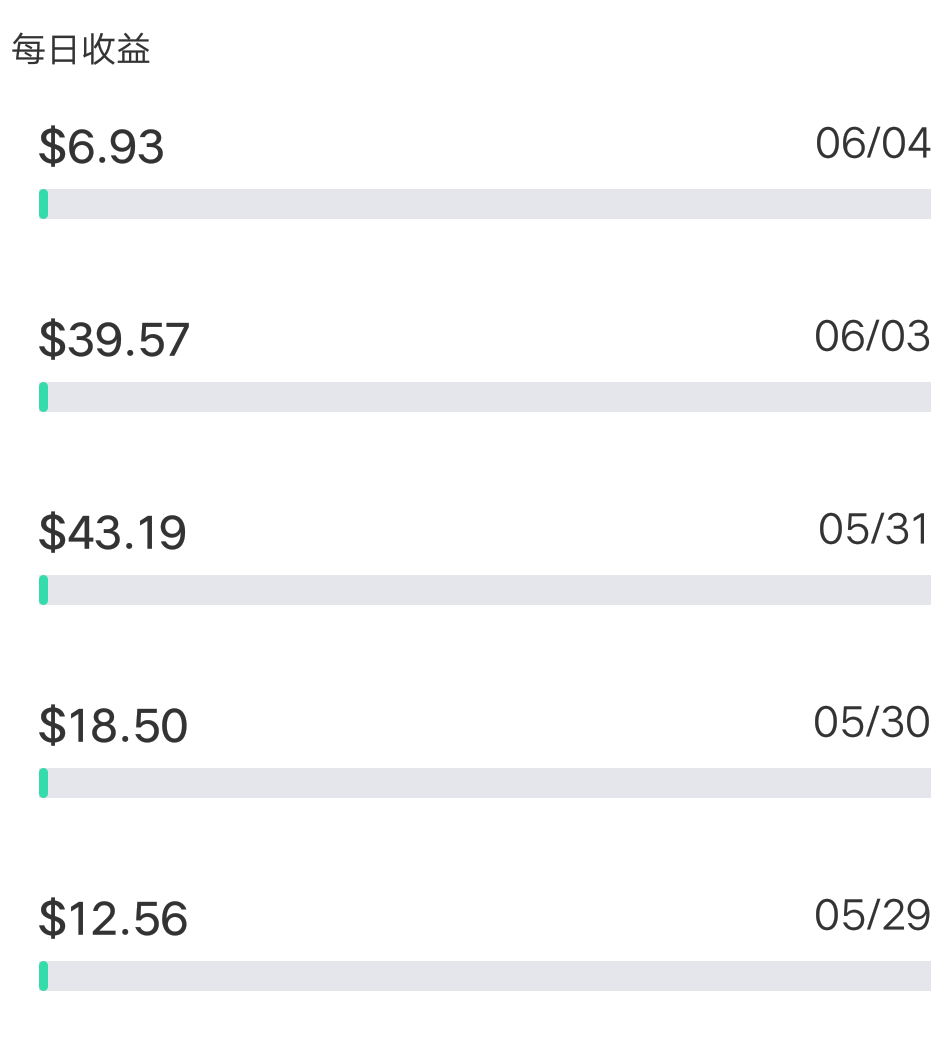The image size is (950, 1046).
Task: Click green indicator on 05/31 bar
Action: point(43,590)
